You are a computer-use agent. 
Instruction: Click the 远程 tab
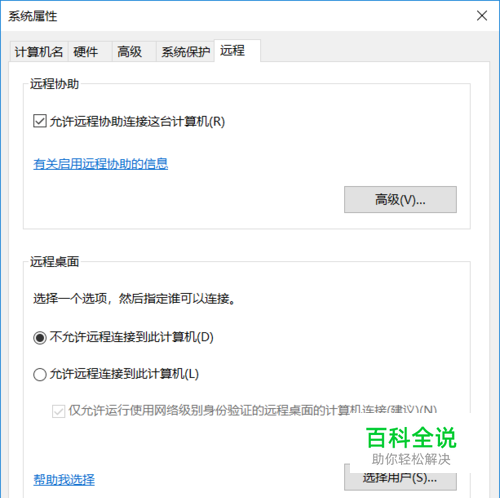[x=237, y=51]
